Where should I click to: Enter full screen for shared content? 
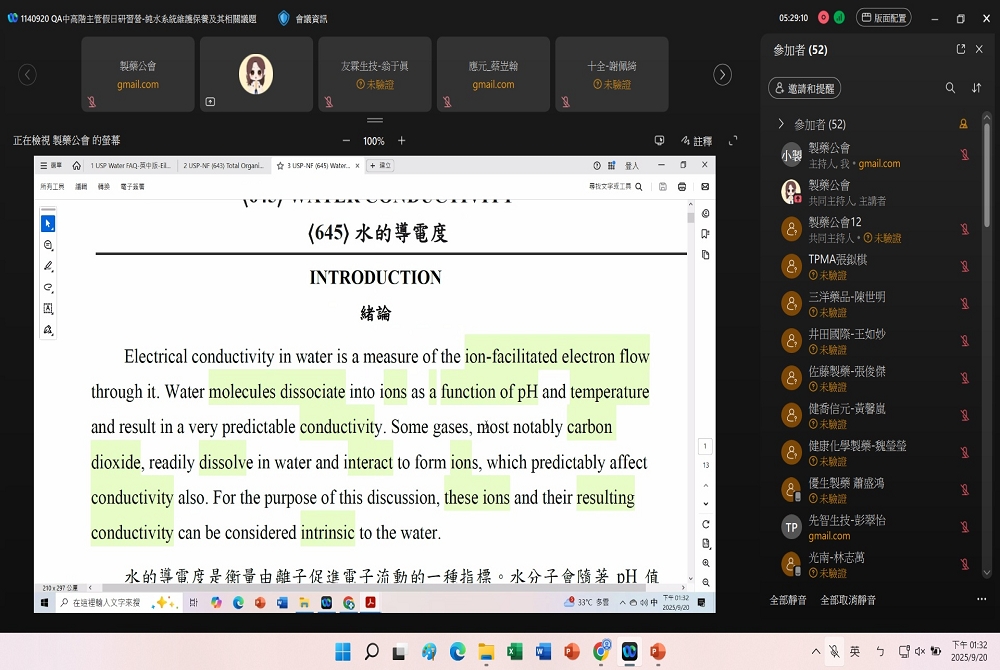tap(733, 141)
